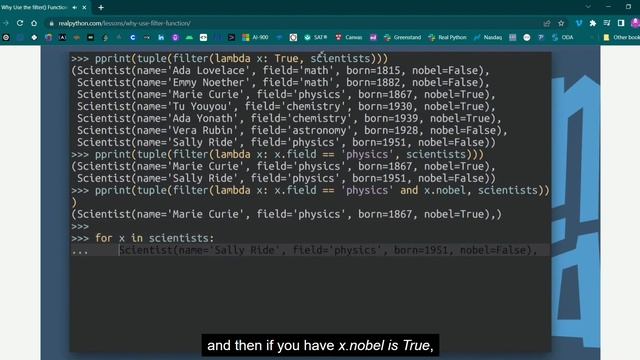The image size is (640, 360).
Task: Open the SAT bookmark
Action: tap(316, 37)
